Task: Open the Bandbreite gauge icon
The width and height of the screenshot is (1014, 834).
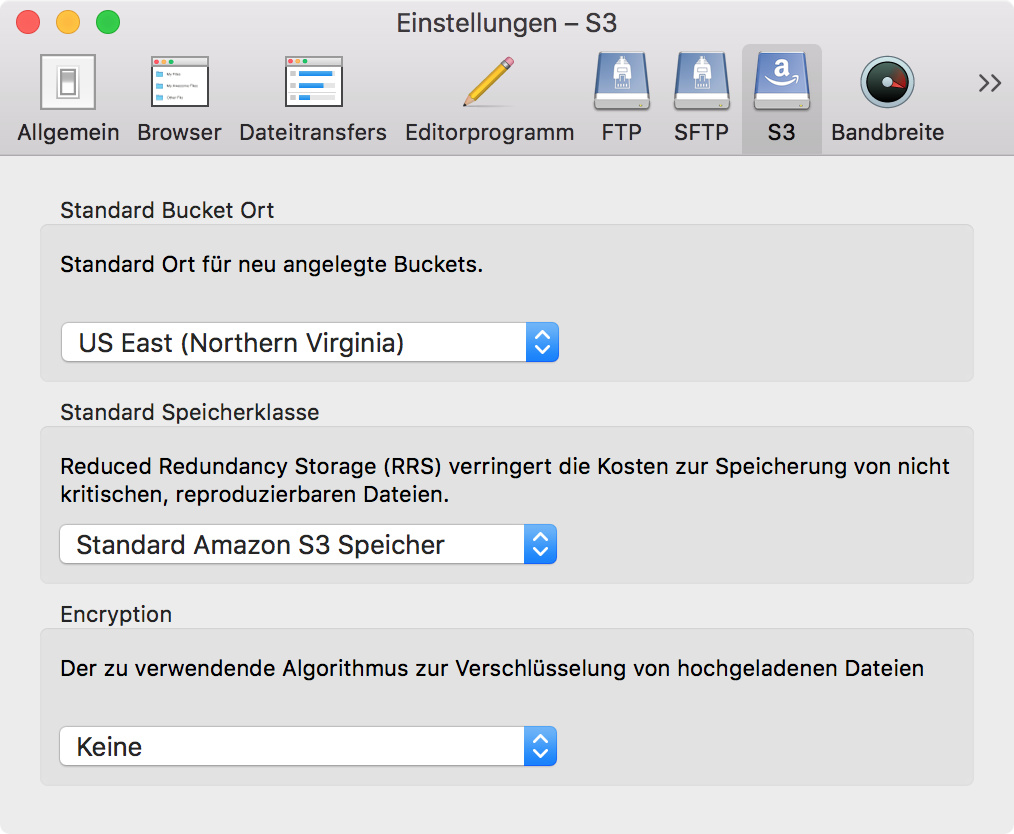Action: click(887, 82)
